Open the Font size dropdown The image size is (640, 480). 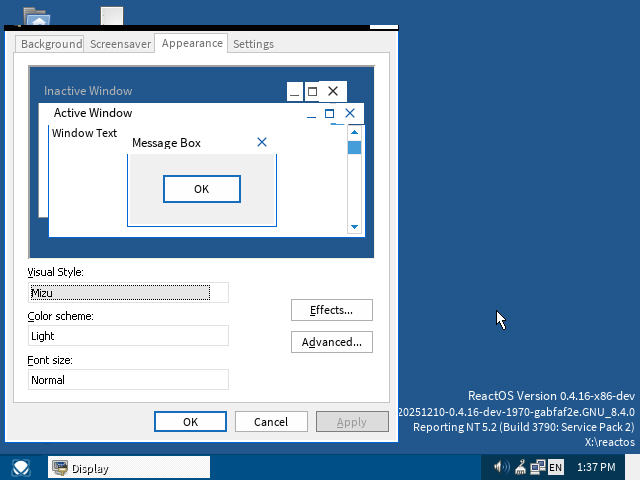coord(129,380)
